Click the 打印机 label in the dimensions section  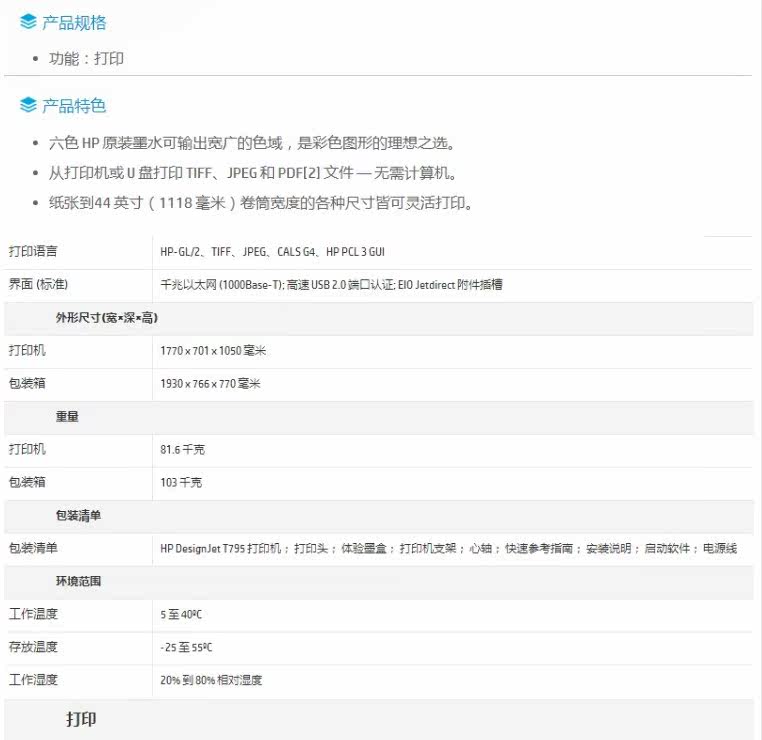click(27, 350)
